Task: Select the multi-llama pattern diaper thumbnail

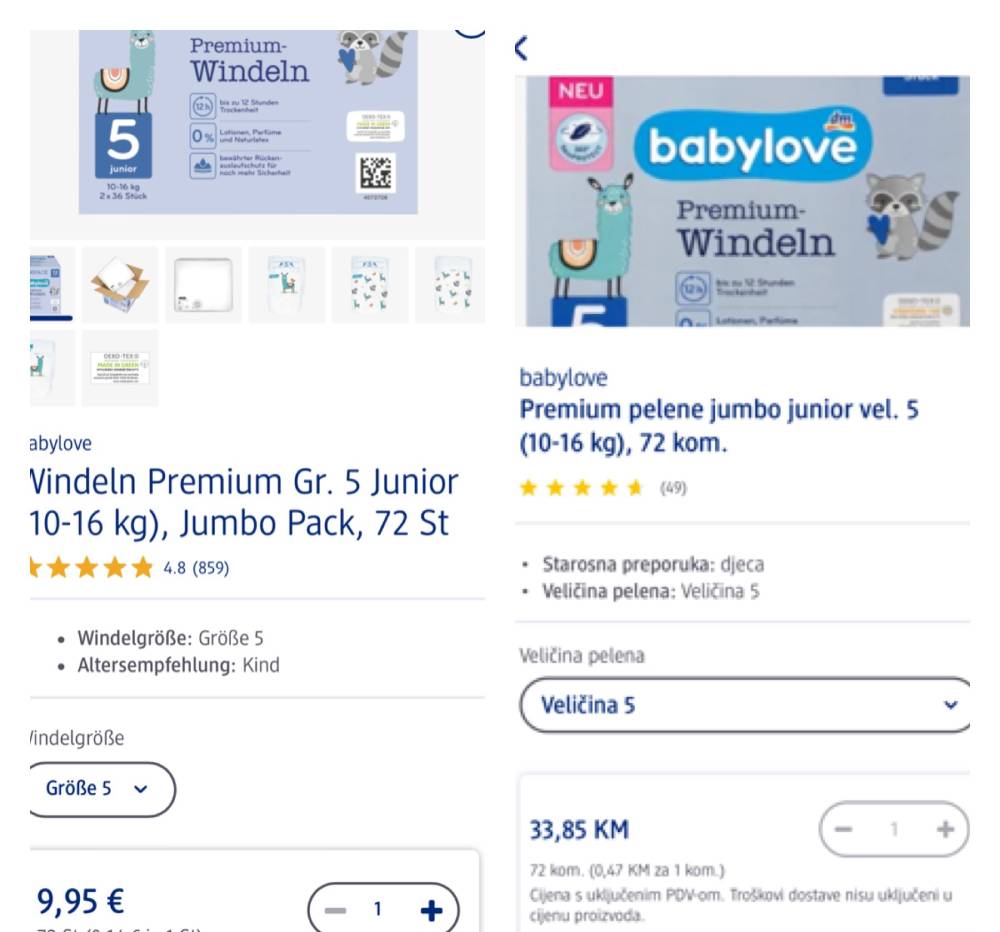Action: click(x=370, y=285)
